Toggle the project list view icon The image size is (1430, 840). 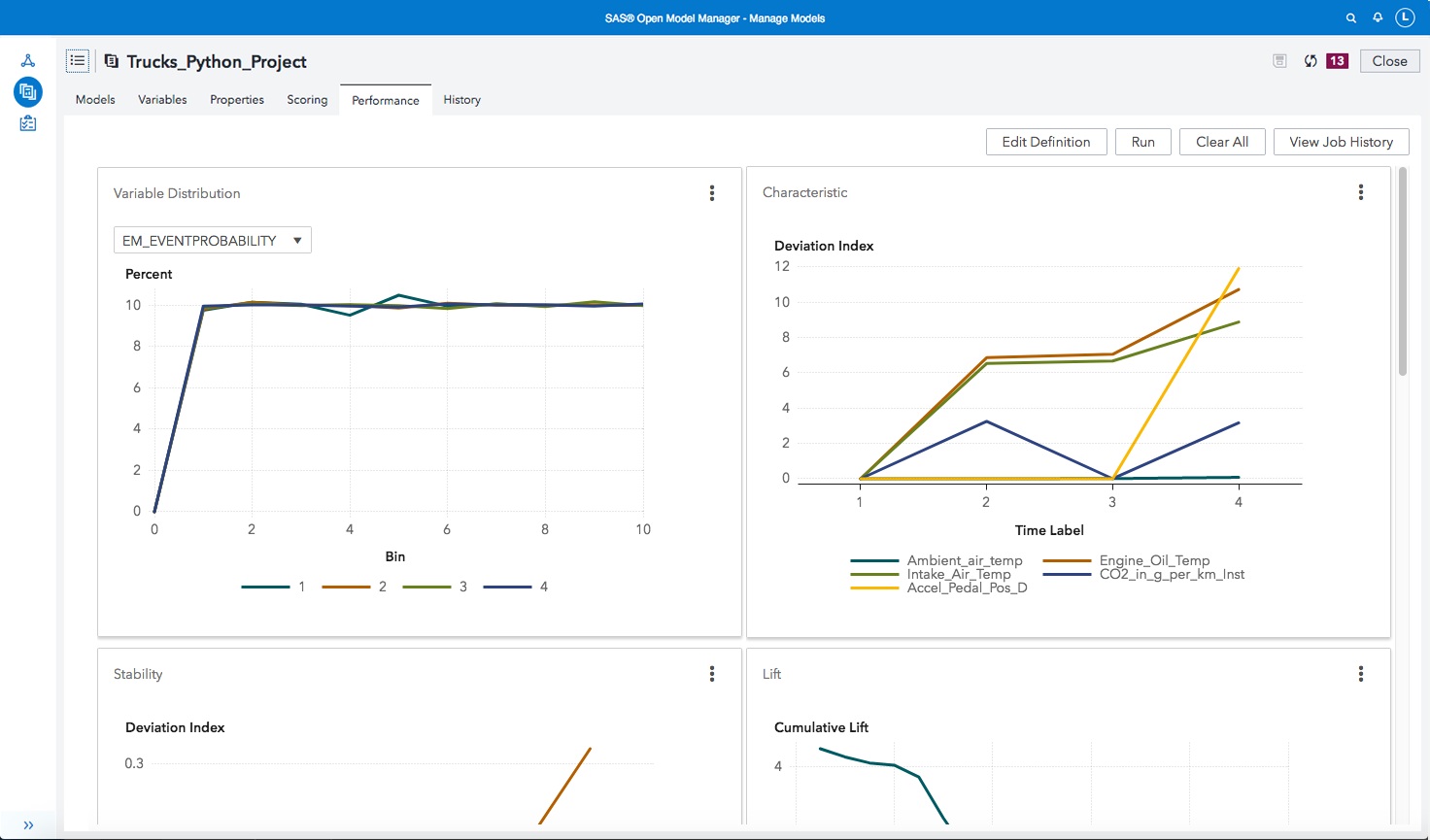coord(78,60)
